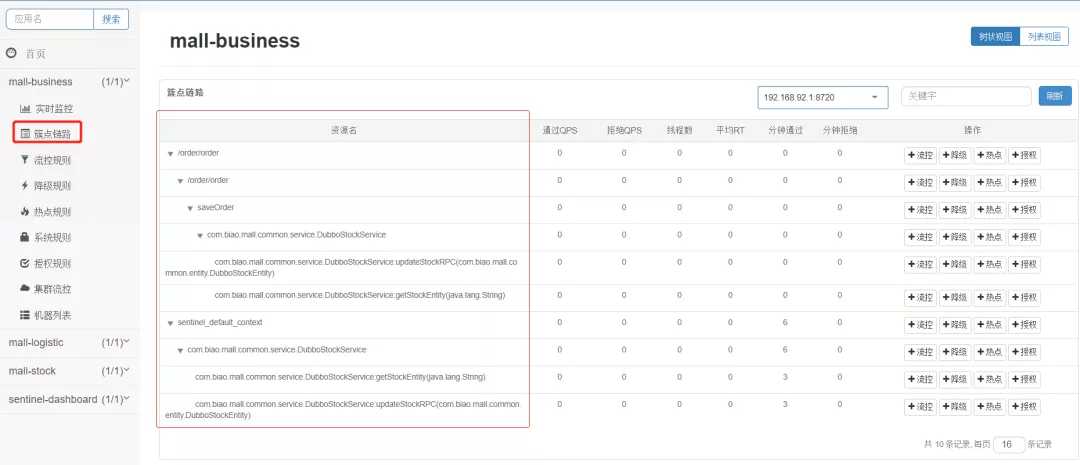Add 流控 rule for last updateStockRPC row
This screenshot has width=1080, height=465.
tap(920, 407)
